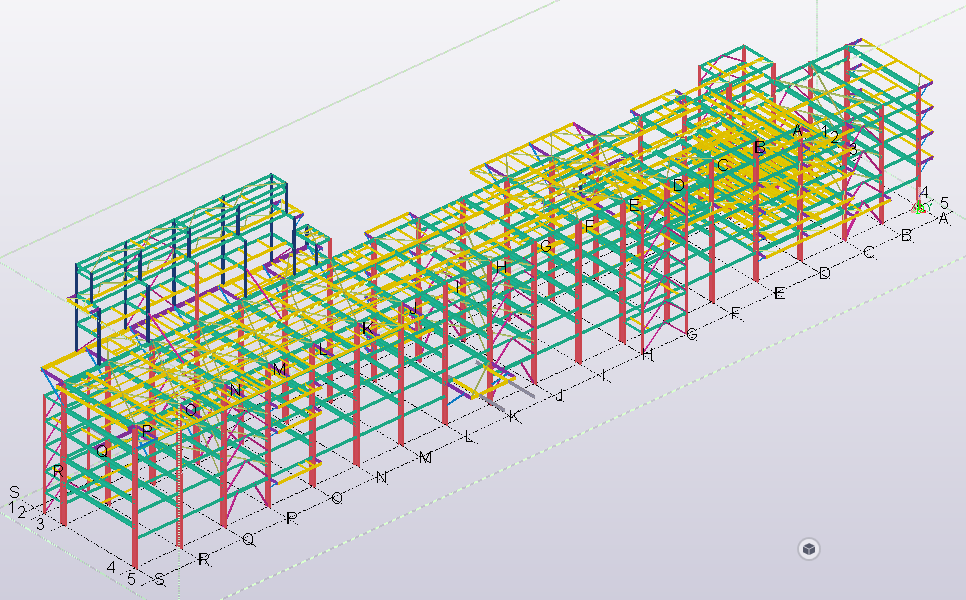Click ground-level grid label N

tap(381, 478)
